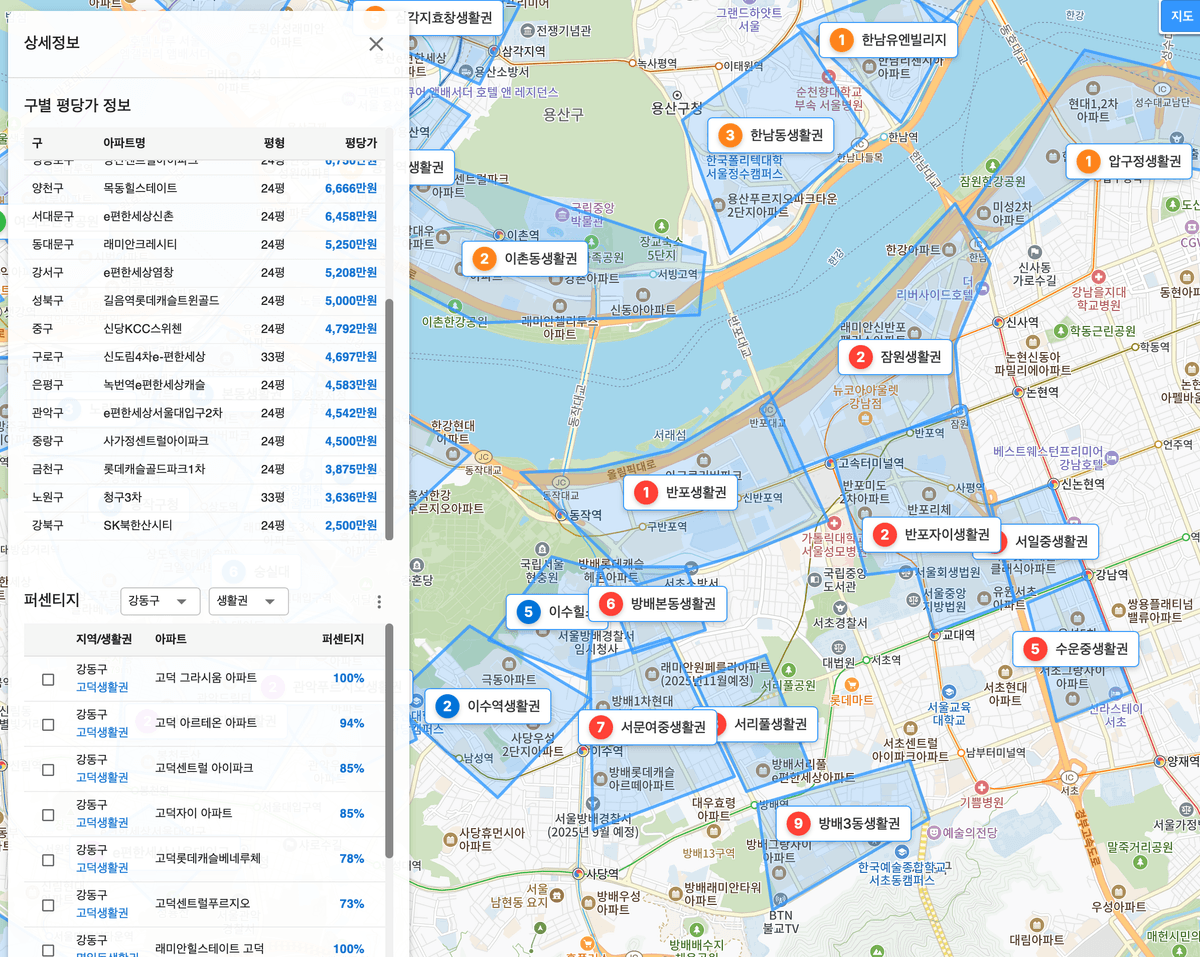Enable the 고덕자이 아파트 checkbox
This screenshot has width=1200, height=957.
48,815
